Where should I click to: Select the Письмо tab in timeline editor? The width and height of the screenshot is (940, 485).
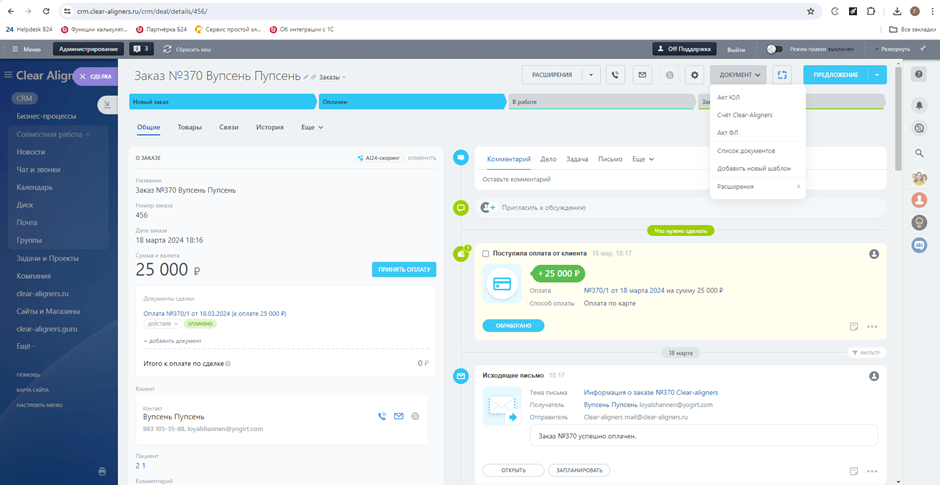(x=610, y=159)
